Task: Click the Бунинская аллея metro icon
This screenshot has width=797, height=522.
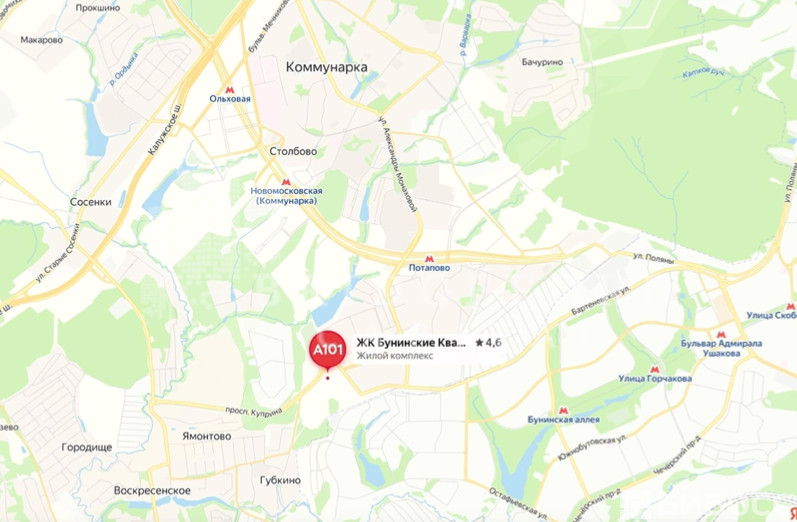Action: coord(563,411)
